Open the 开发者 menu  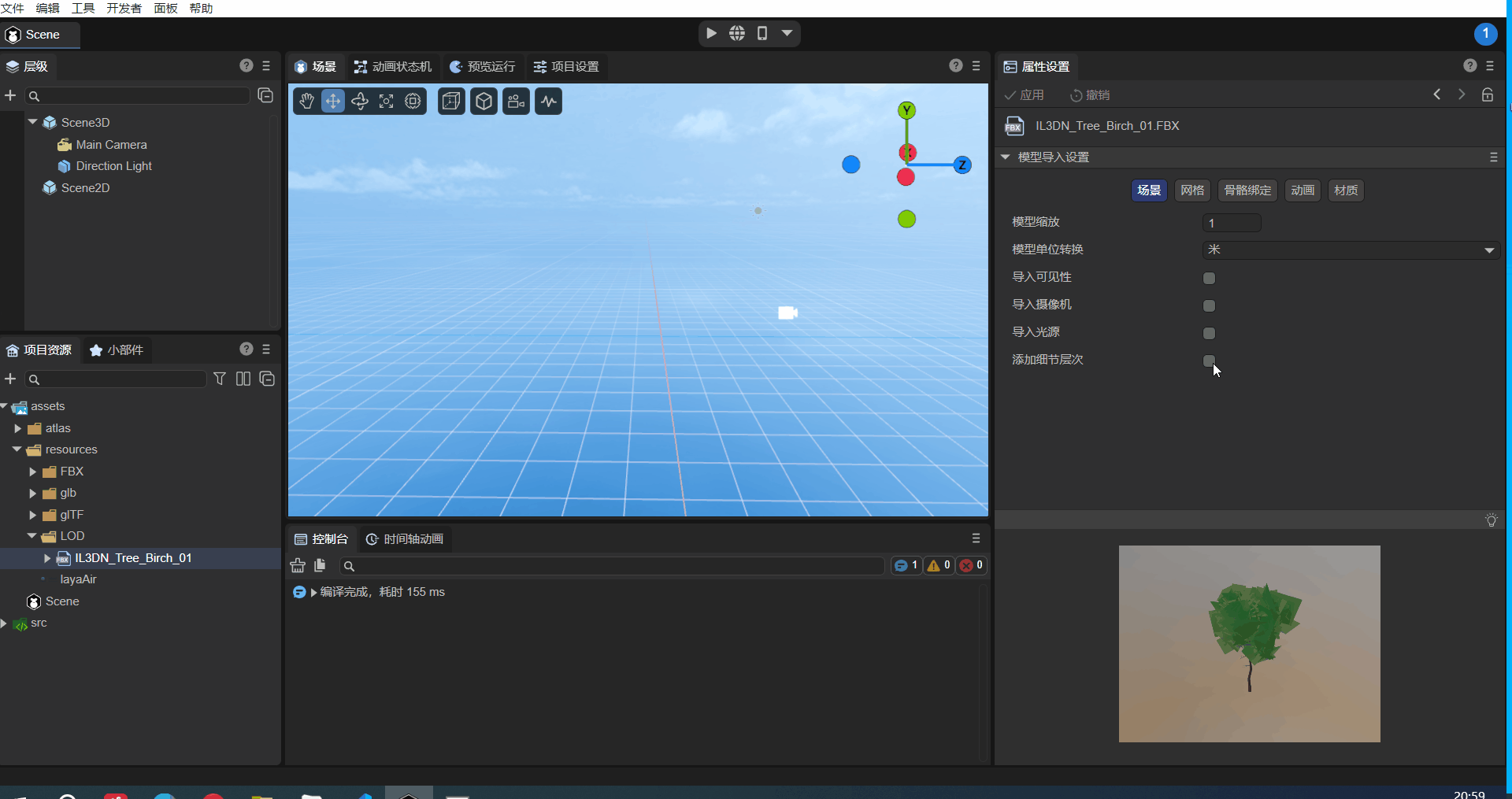pos(124,8)
